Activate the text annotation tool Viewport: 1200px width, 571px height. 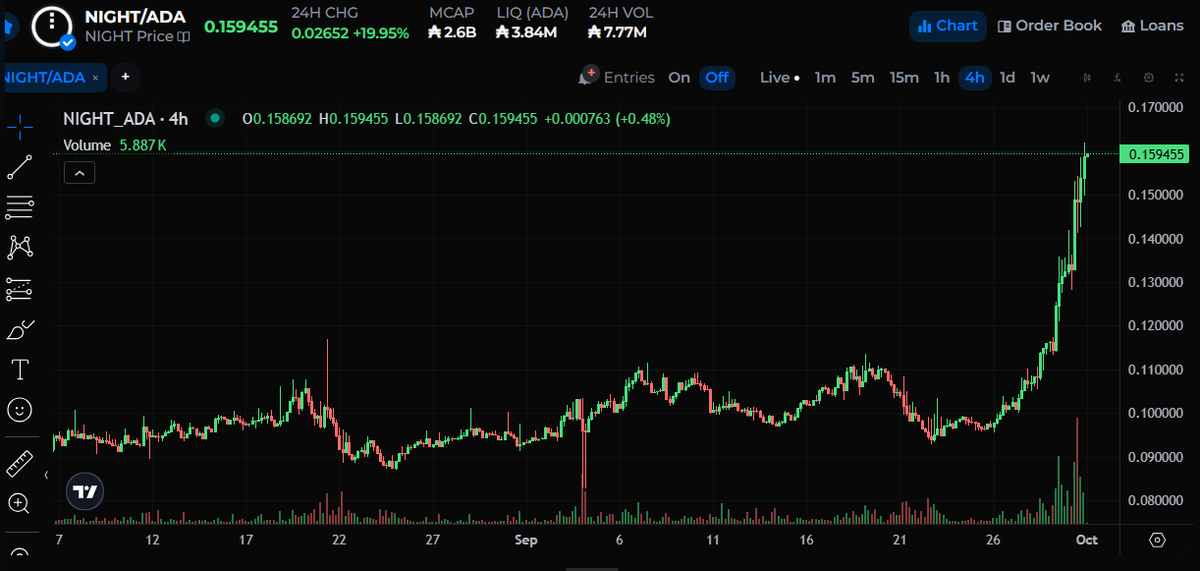(20, 370)
